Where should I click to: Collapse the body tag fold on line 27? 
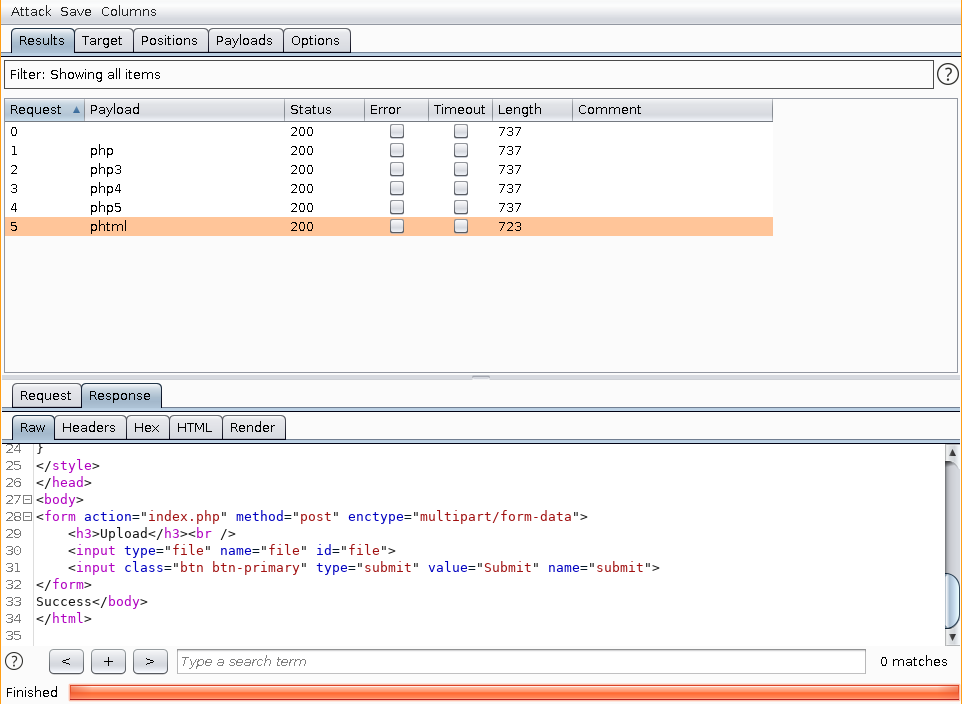click(27, 499)
